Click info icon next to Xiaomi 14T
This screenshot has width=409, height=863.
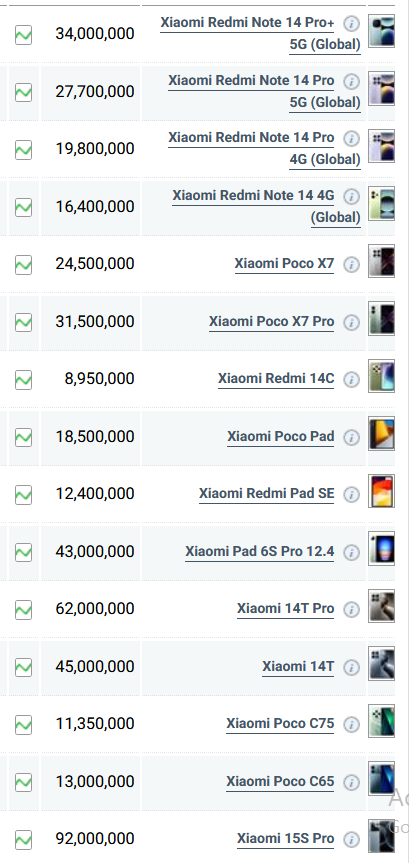pos(352,668)
